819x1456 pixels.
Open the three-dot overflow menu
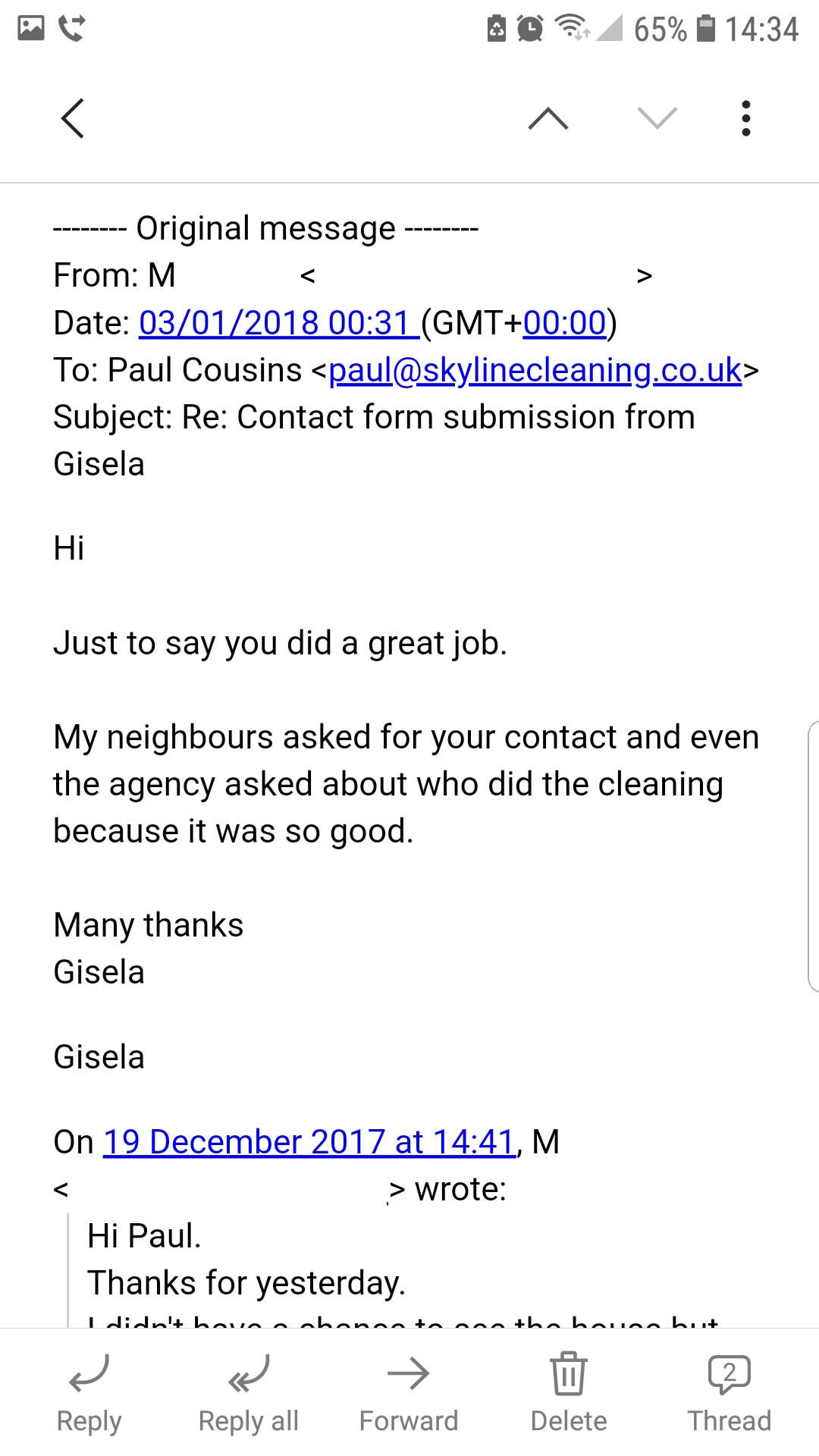(x=746, y=118)
